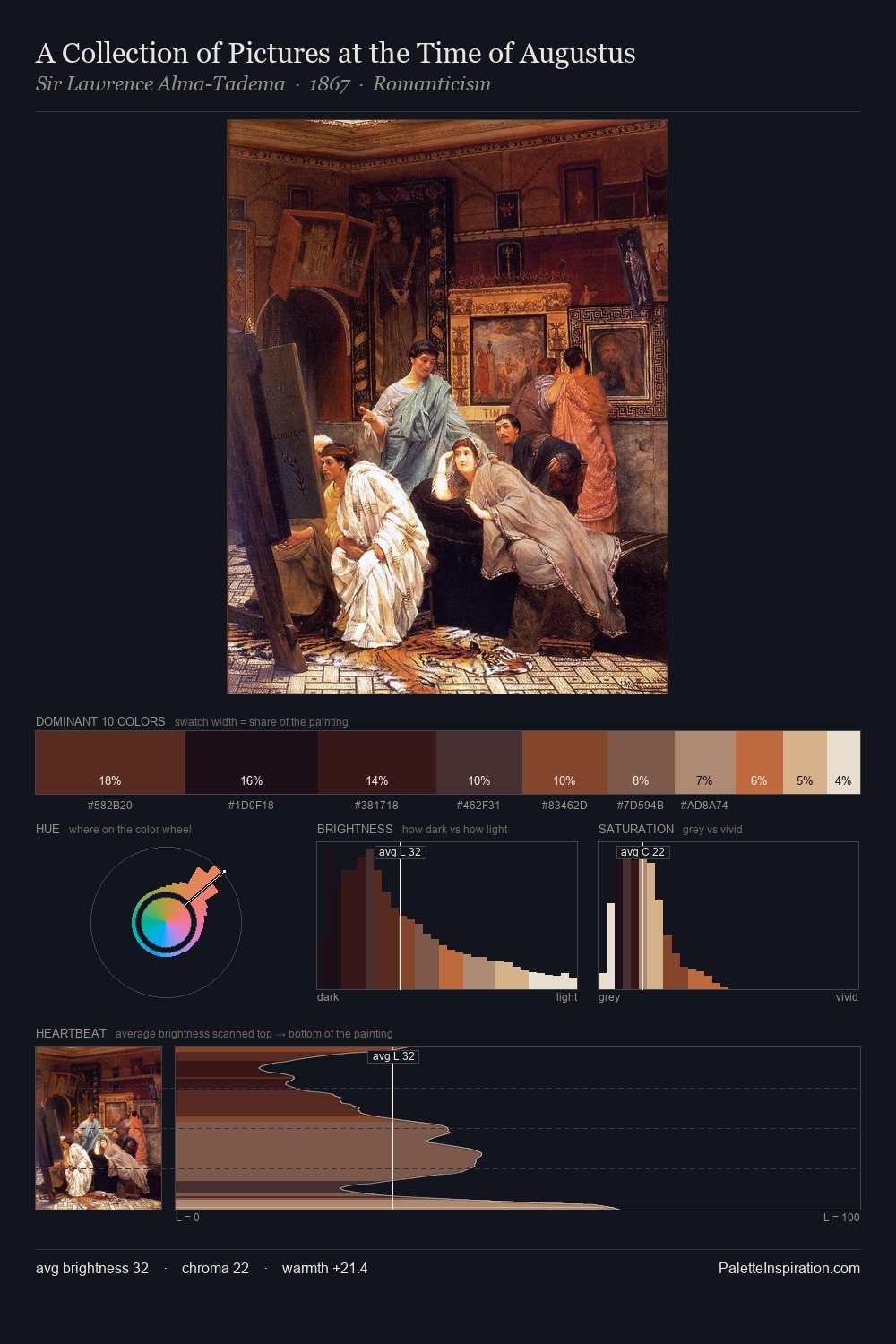The height and width of the screenshot is (1344, 896).
Task: Click the artist name Sir Lawrence Alma-Tadema
Action: 160,84
